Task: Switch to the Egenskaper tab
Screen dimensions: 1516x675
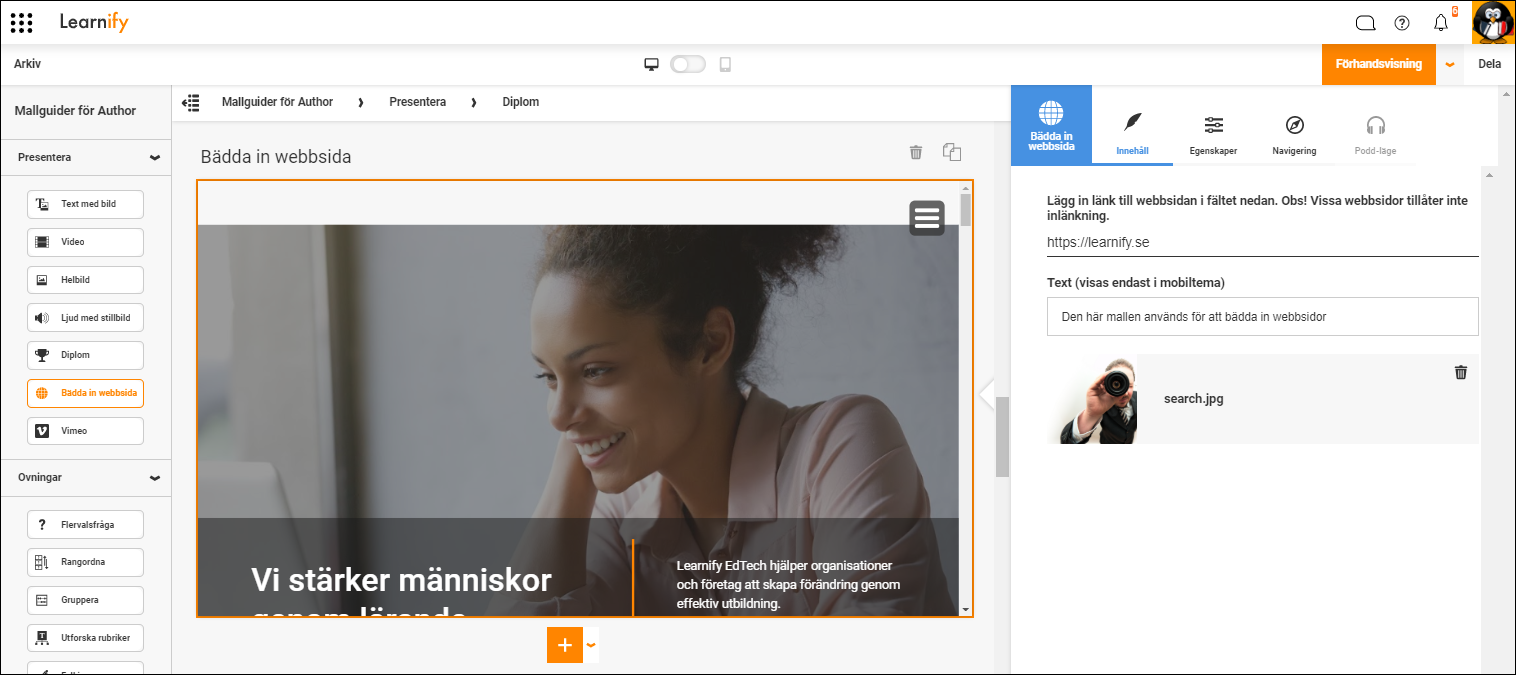Action: (x=1213, y=134)
